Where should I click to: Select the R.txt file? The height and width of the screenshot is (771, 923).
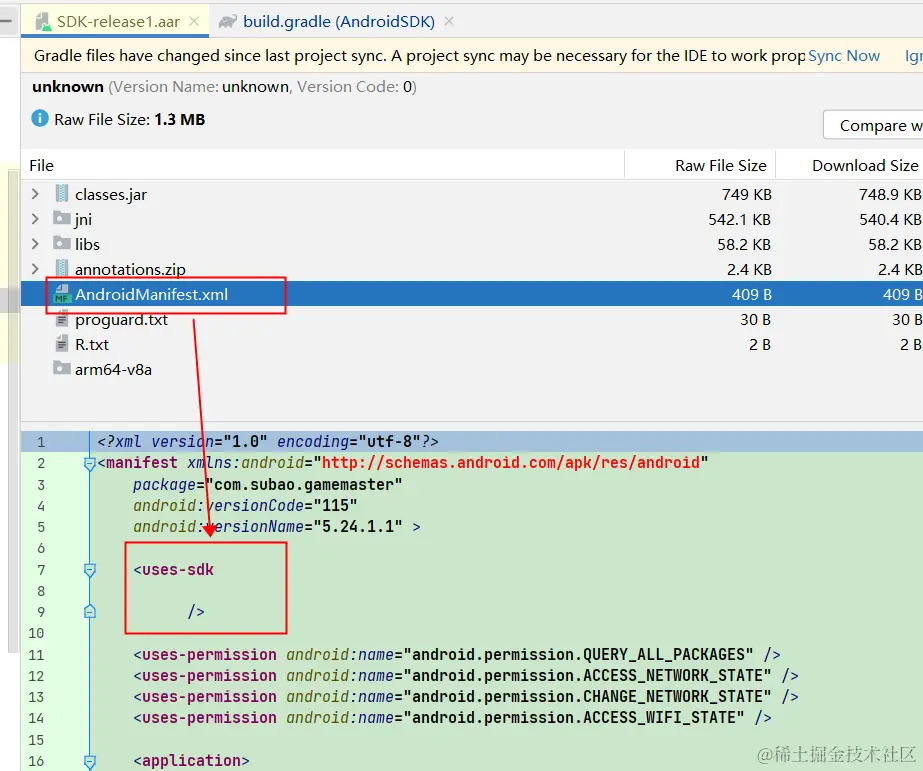[x=92, y=344]
